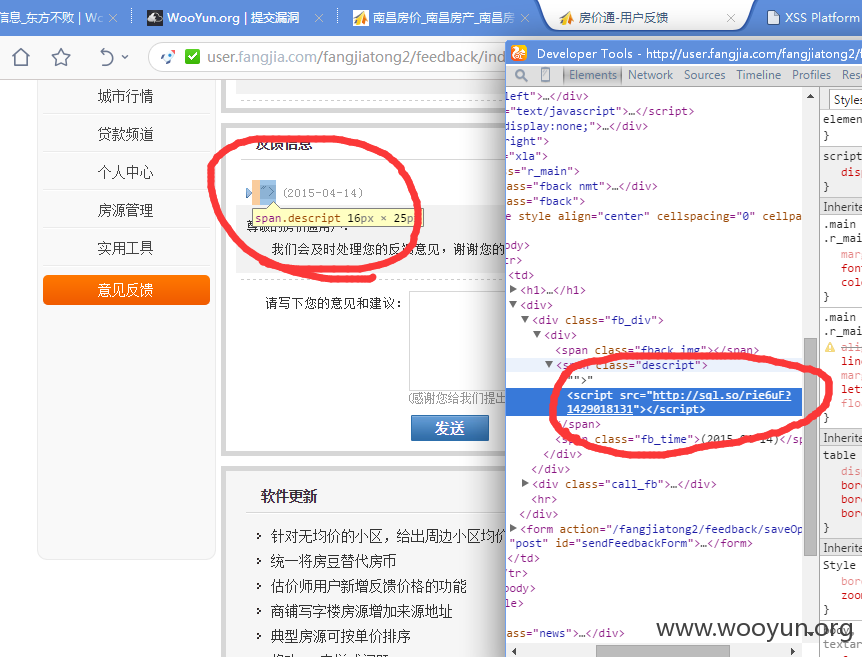Click DevTools search magnifier icon

click(521, 75)
